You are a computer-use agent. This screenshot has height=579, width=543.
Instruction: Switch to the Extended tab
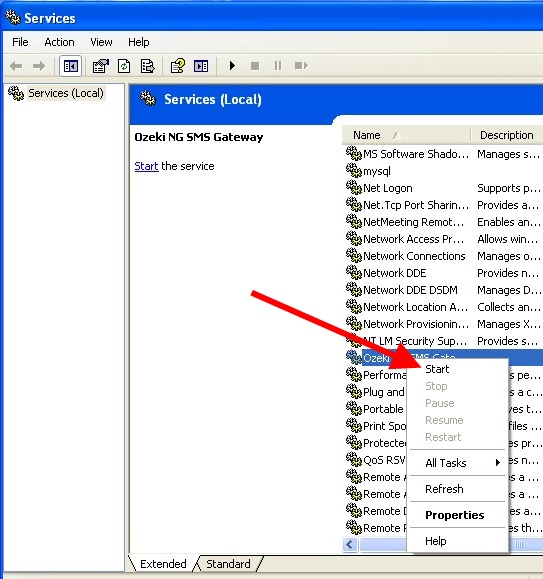[x=163, y=564]
